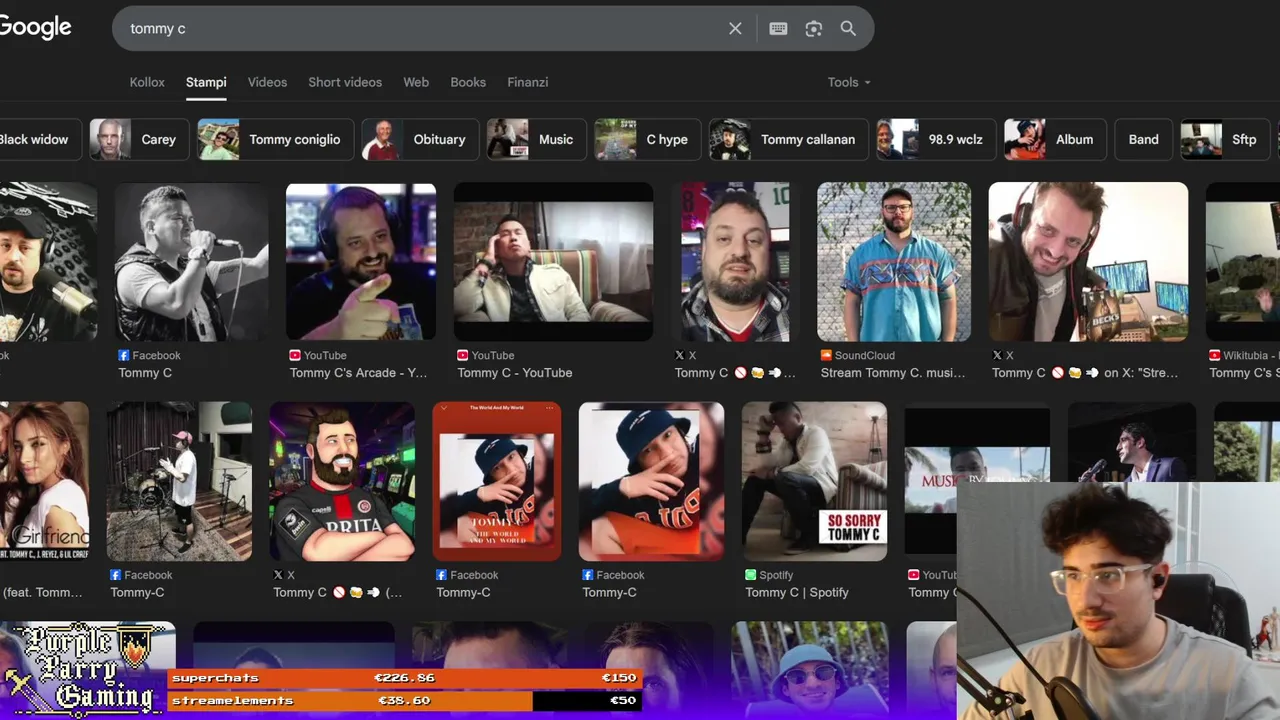The height and width of the screenshot is (720, 1280).
Task: Click the 'Tommy C - YouTube' result title
Action: [x=515, y=373]
